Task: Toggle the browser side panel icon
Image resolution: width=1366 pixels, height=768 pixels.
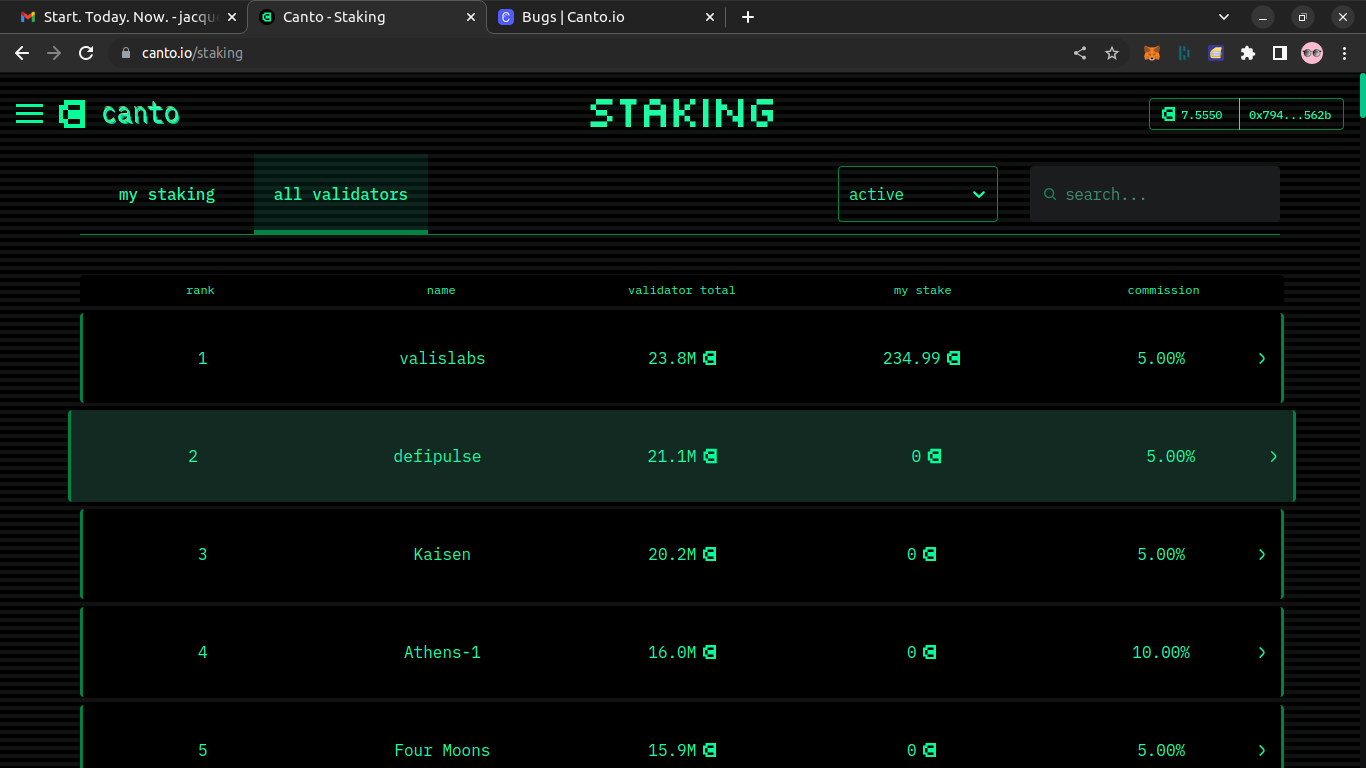Action: point(1280,53)
